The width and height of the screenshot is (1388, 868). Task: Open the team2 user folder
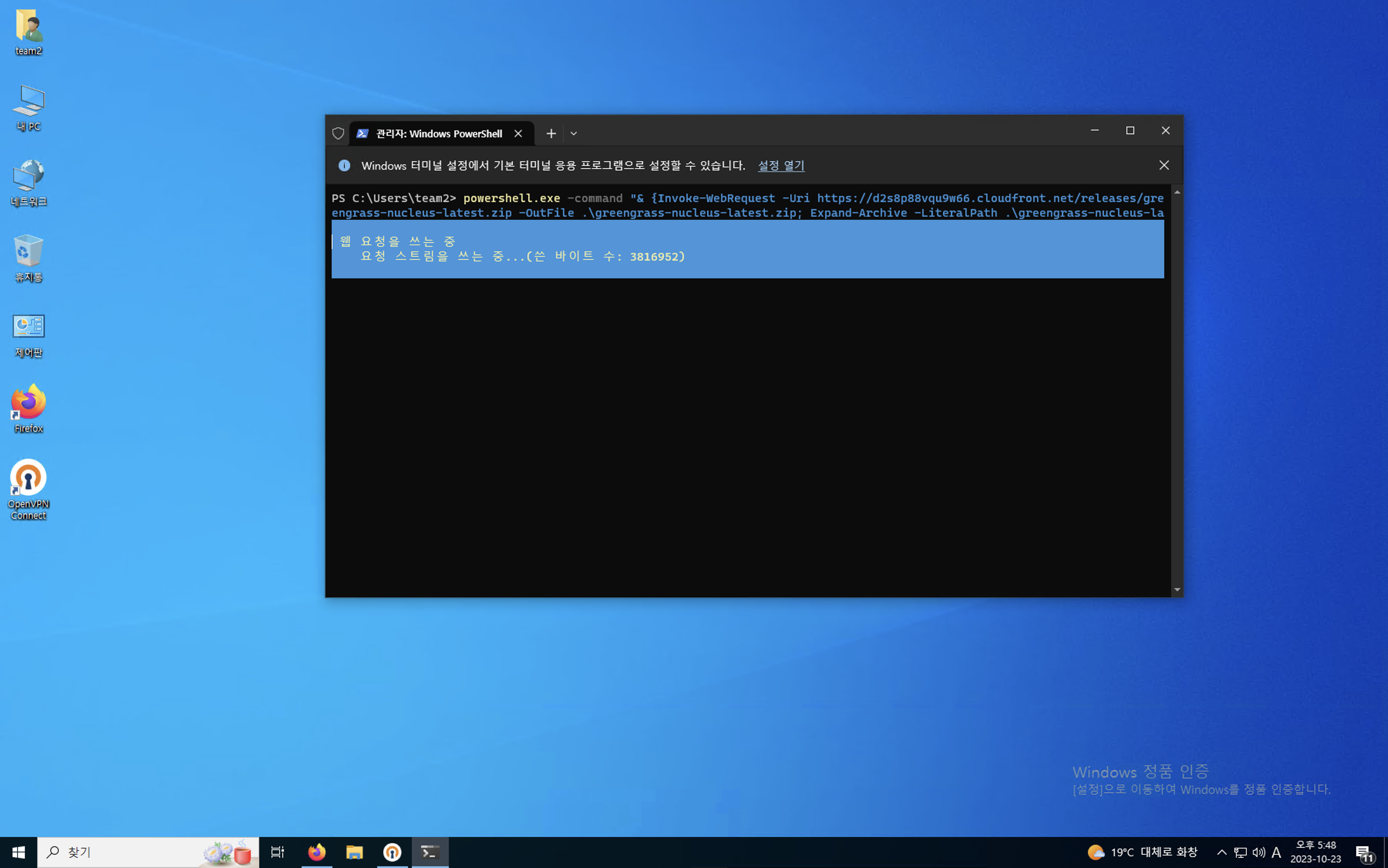point(28,32)
